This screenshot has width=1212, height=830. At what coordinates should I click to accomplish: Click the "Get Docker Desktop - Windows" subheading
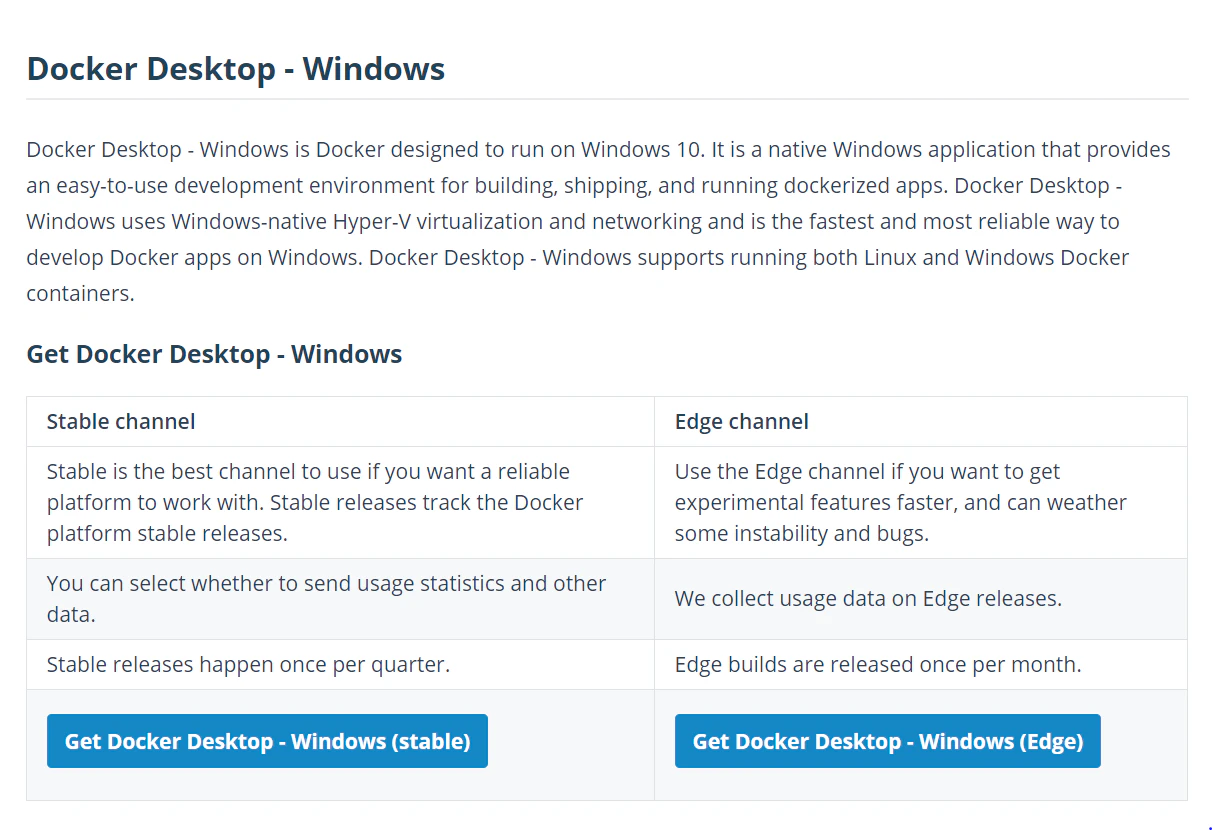click(x=214, y=354)
